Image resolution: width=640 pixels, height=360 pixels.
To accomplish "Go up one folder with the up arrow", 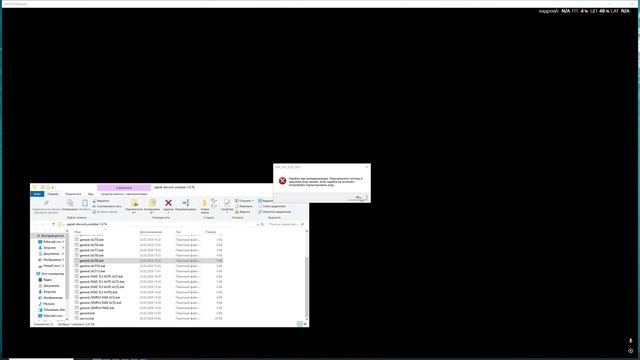I will (x=53, y=224).
